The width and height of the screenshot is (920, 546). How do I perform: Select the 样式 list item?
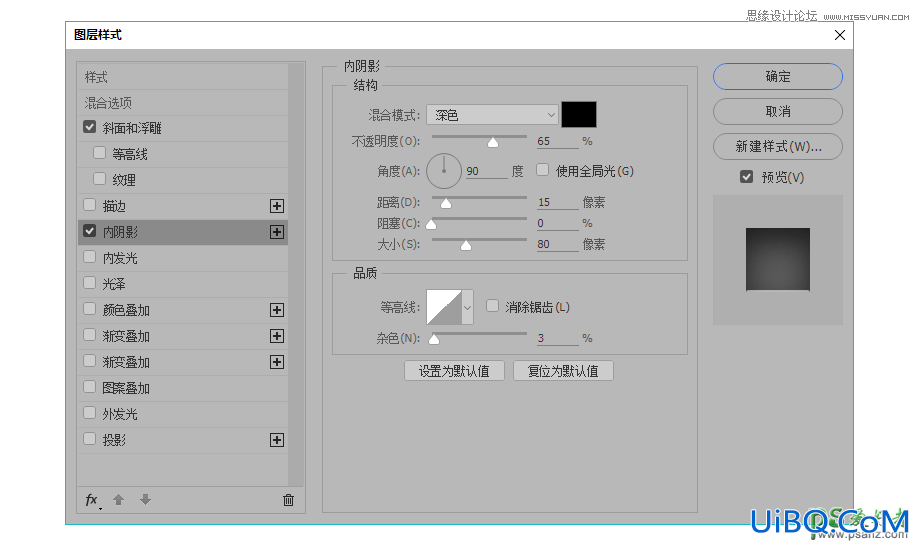[x=182, y=77]
